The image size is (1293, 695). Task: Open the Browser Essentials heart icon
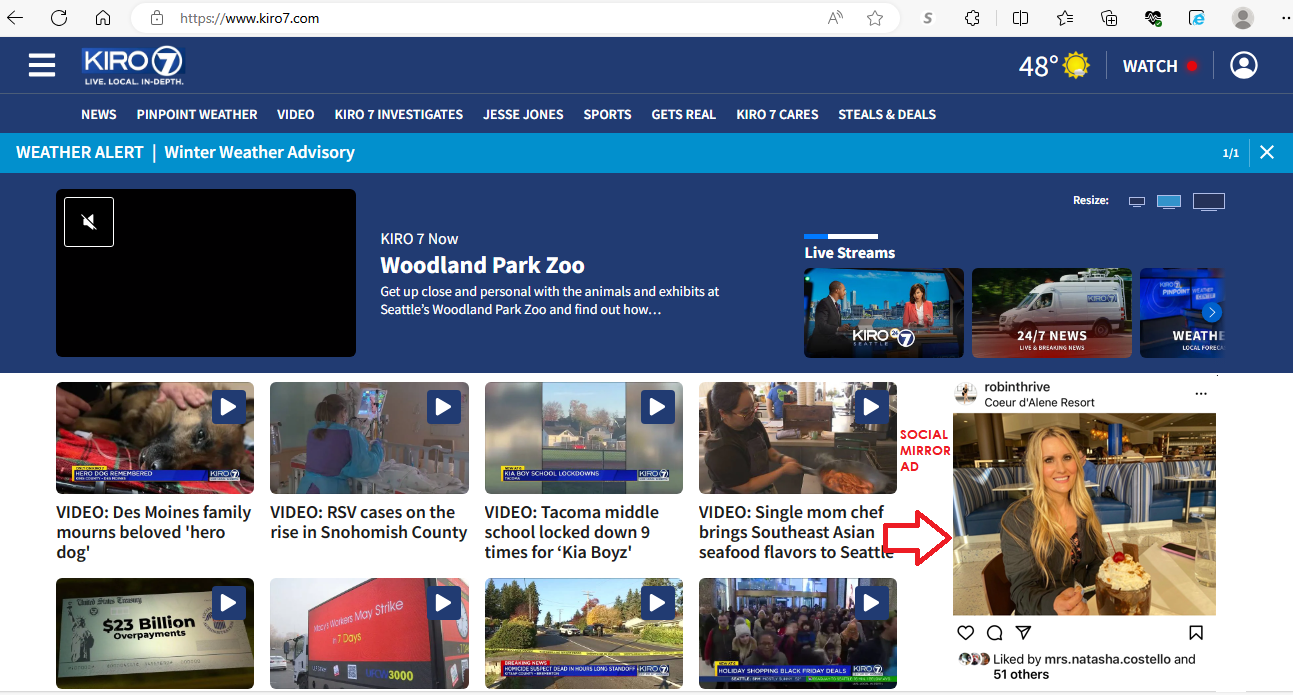coord(1153,18)
